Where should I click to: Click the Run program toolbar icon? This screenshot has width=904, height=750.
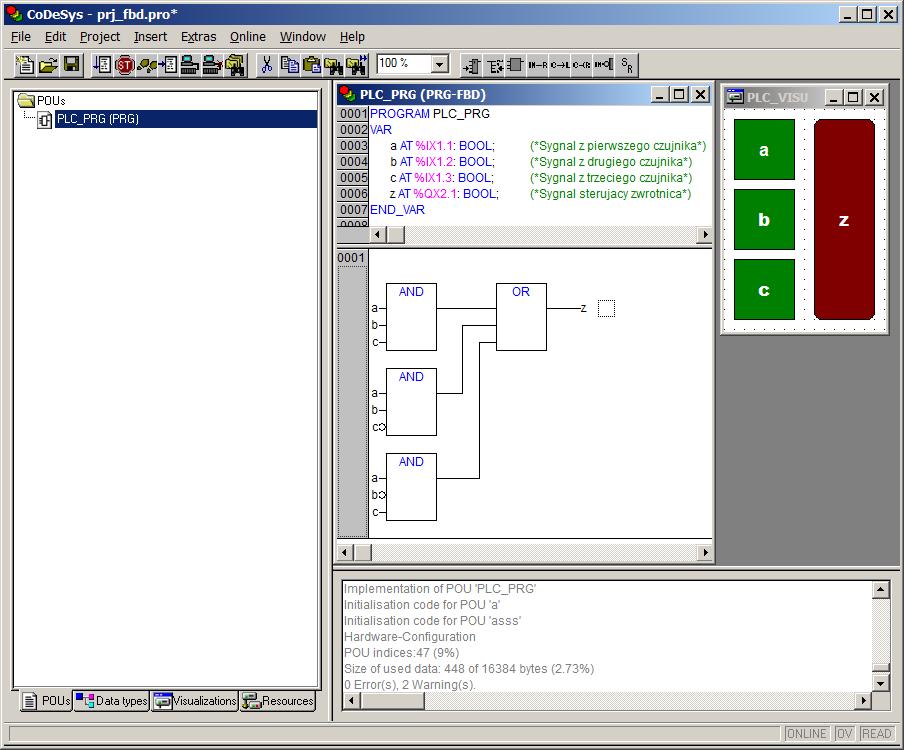102,65
